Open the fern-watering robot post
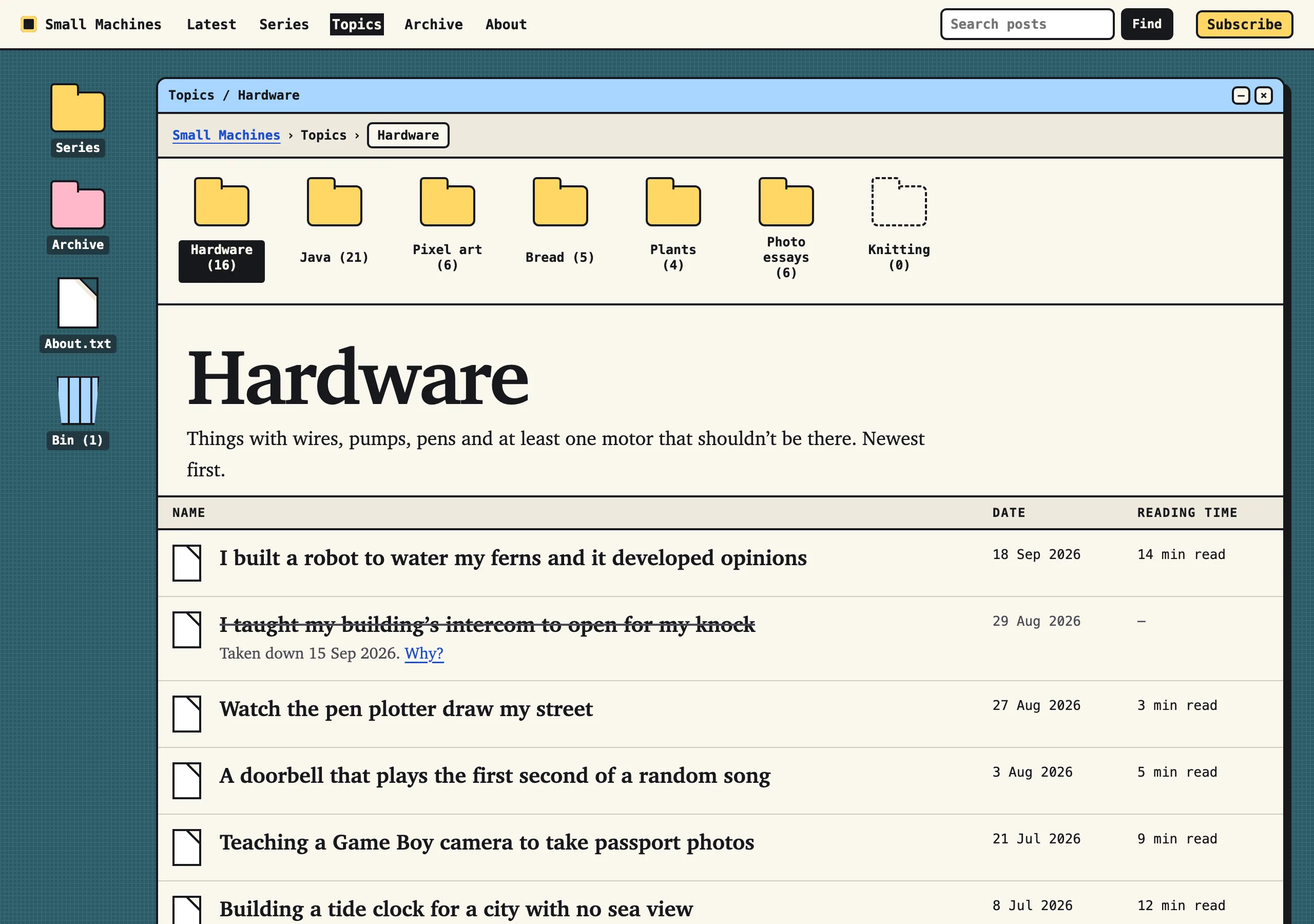This screenshot has width=1314, height=924. 513,557
